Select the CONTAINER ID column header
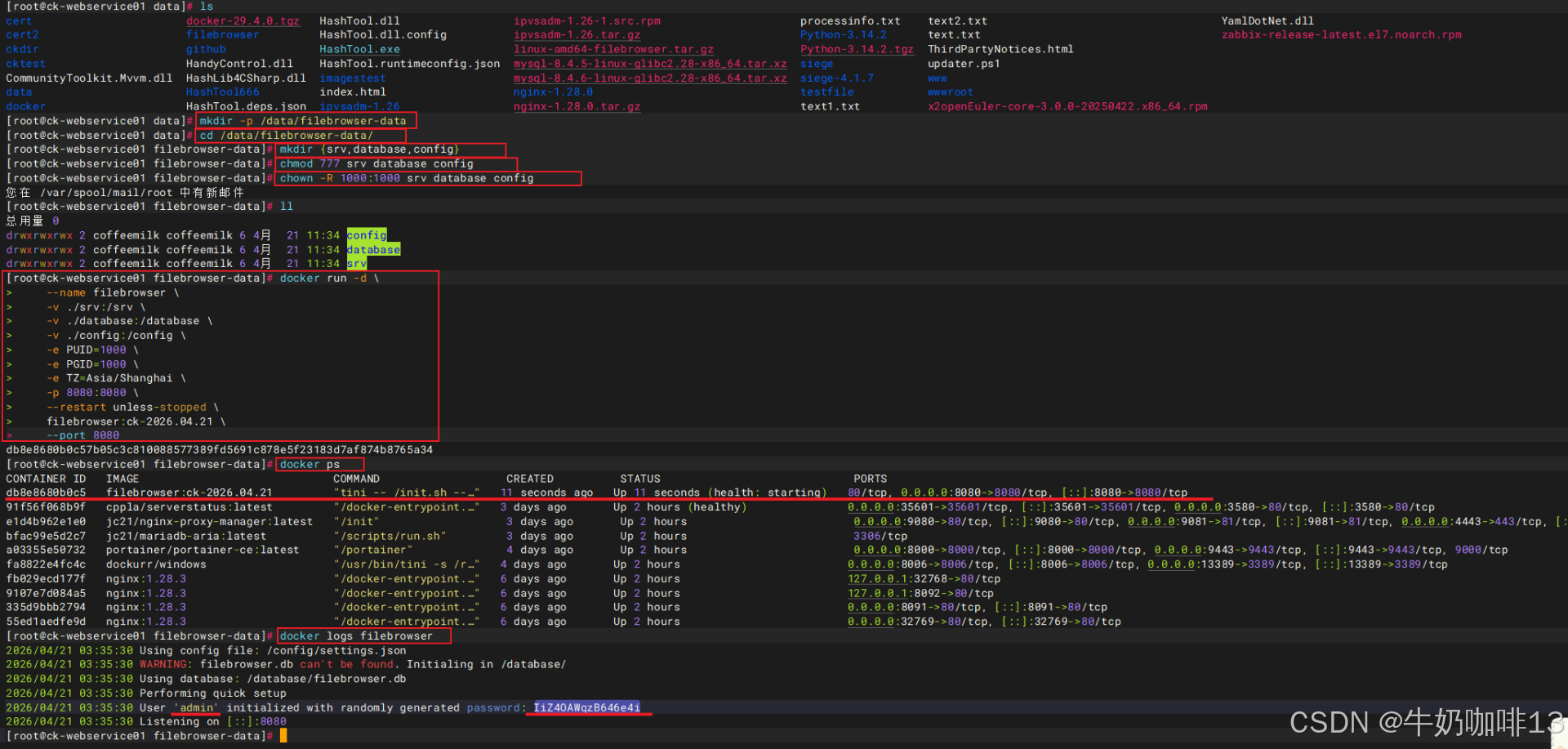The image size is (1568, 749). [46, 479]
